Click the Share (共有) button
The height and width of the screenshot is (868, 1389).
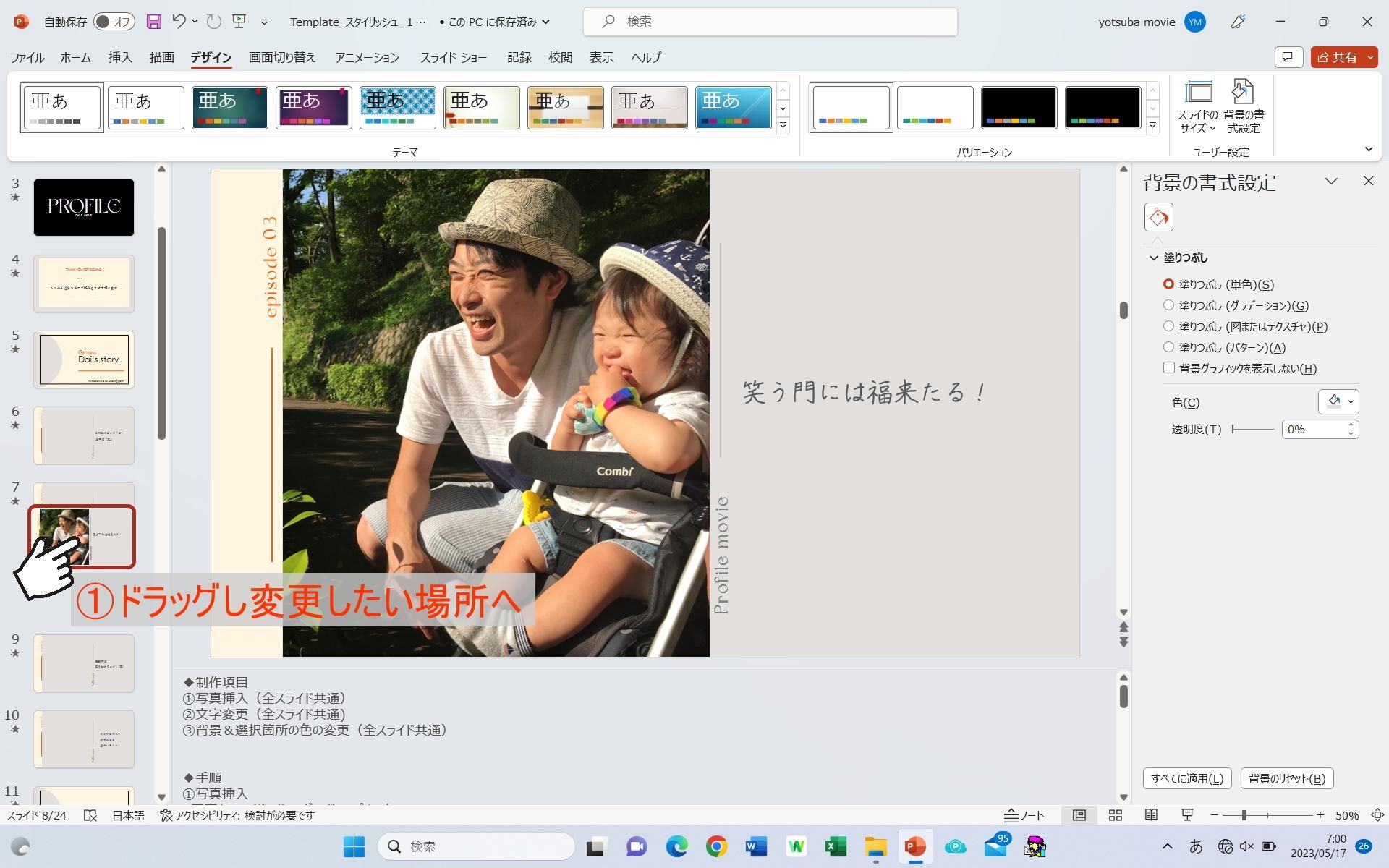(x=1337, y=57)
